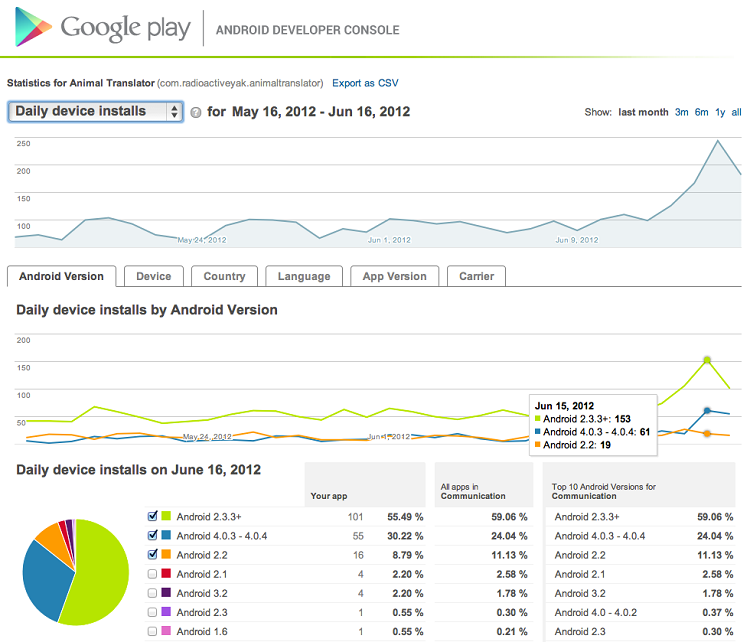
Task: Click the Export as CSV link
Action: (x=365, y=83)
